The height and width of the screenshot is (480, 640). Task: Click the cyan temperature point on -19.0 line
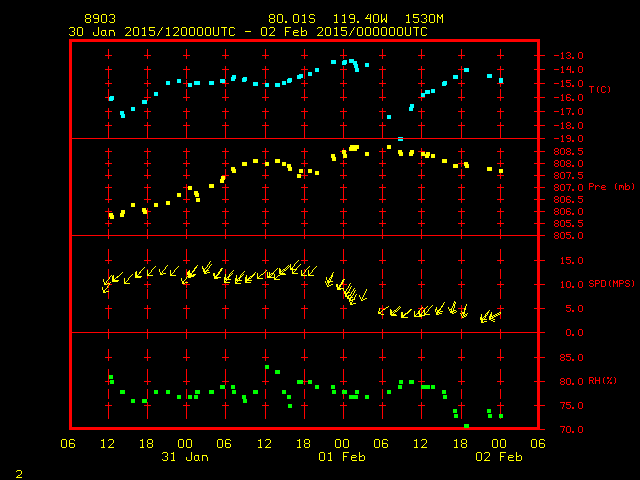[400, 139]
